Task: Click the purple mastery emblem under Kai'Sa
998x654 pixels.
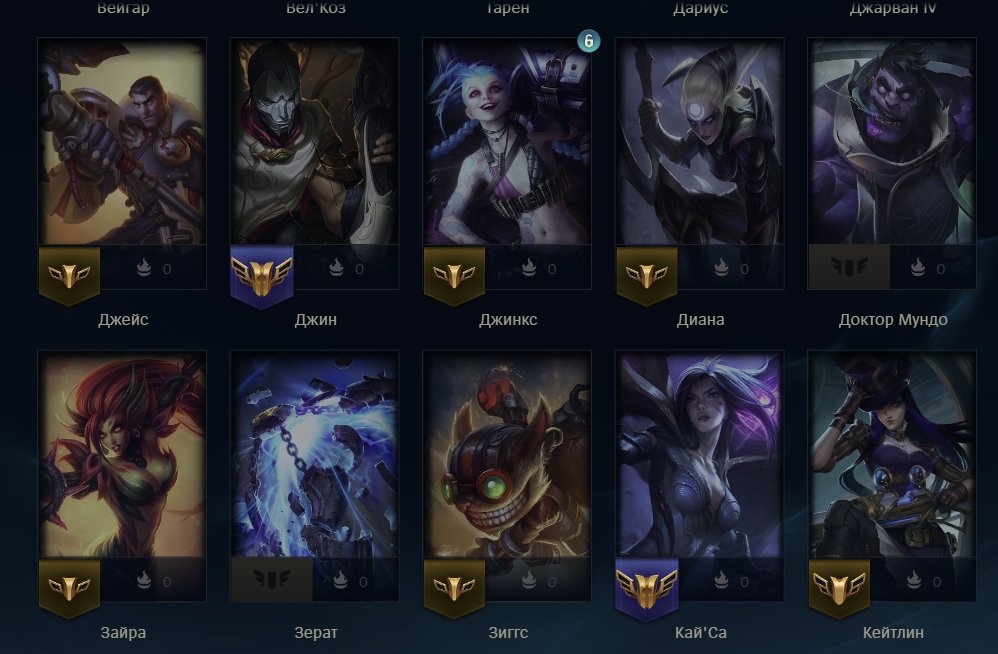Action: (x=647, y=590)
